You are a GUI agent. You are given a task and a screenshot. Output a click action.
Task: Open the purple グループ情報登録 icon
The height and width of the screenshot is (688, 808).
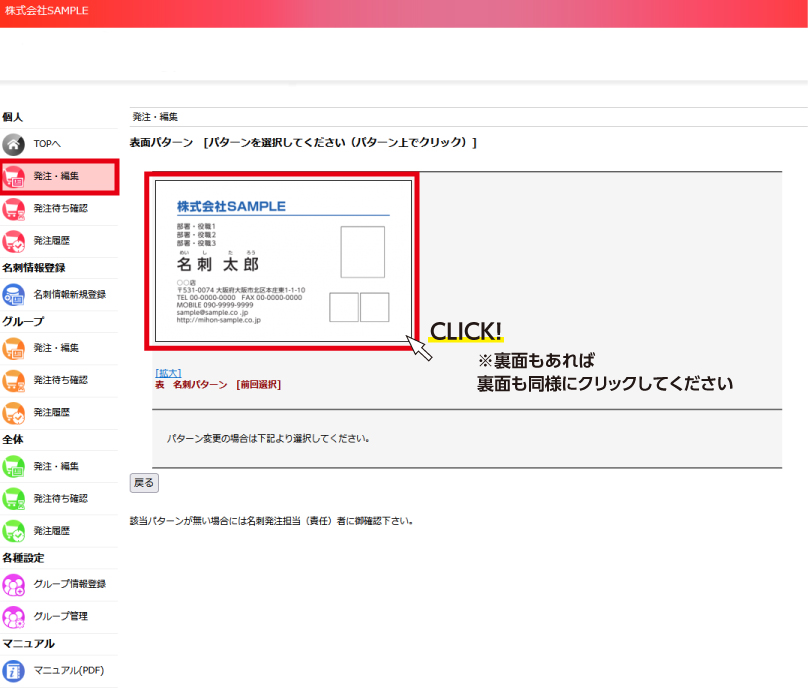pos(14,584)
